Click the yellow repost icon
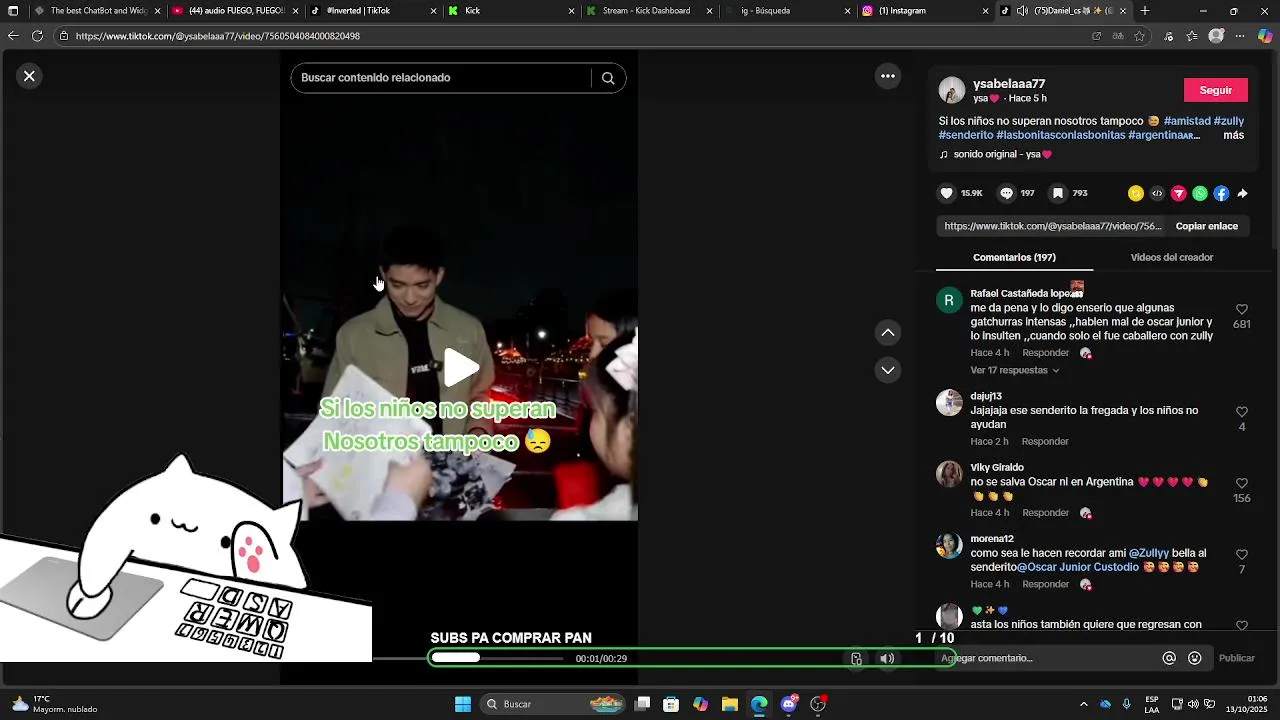1280x720 pixels. [x=1136, y=193]
